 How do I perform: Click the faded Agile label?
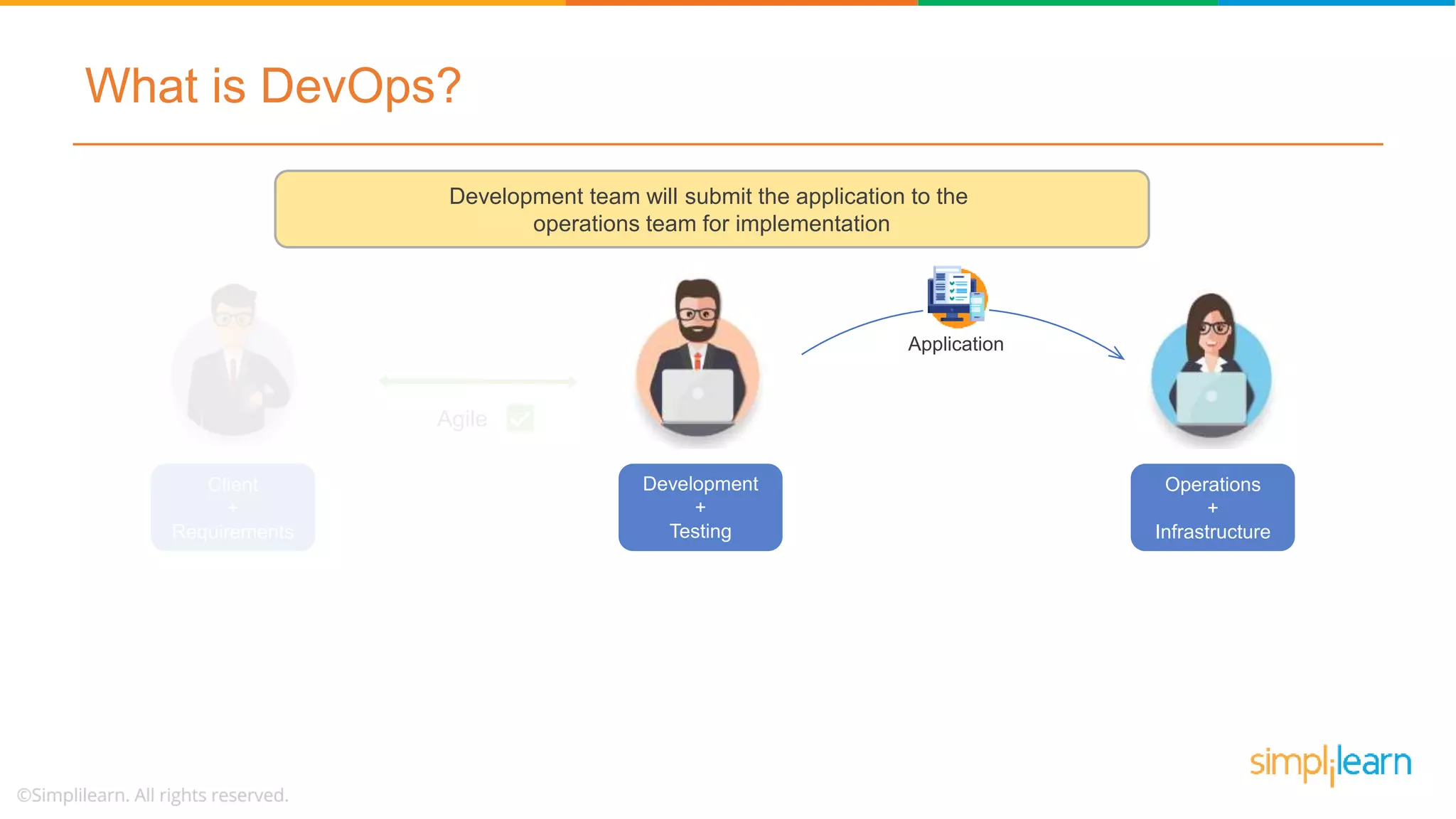pos(462,419)
